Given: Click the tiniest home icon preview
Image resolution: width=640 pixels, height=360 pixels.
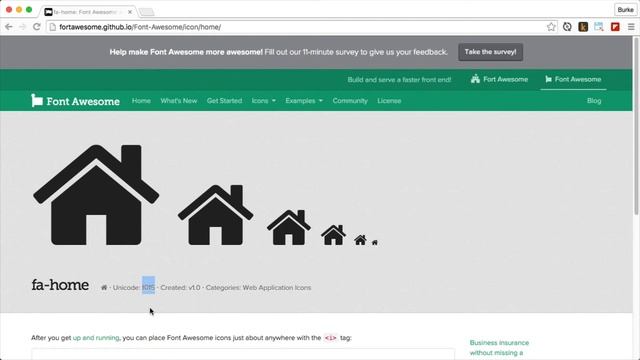Looking at the screenshot, I should point(375,242).
